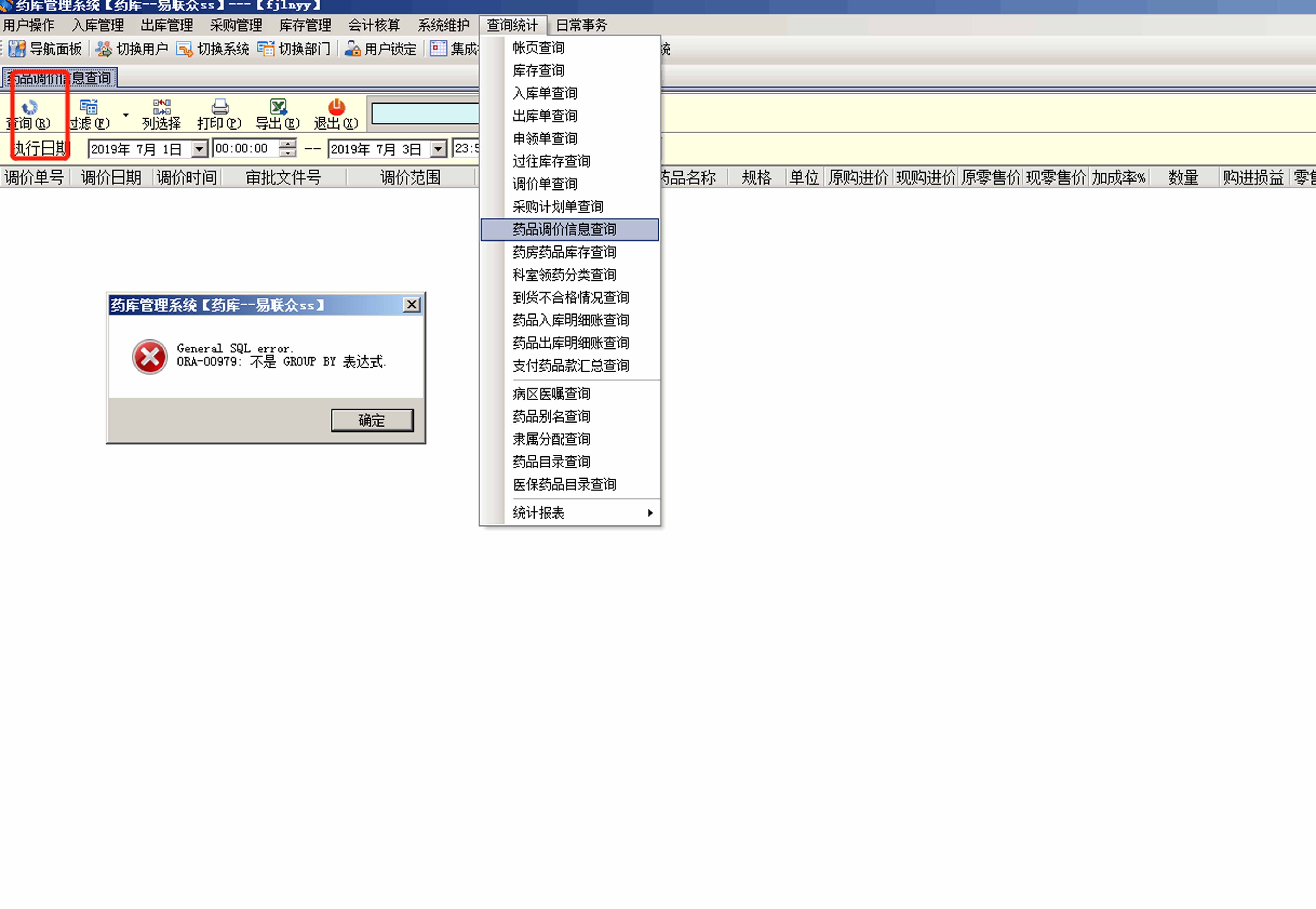This screenshot has height=909, width=1316.
Task: Select 库存查询 from the menu
Action: click(538, 71)
